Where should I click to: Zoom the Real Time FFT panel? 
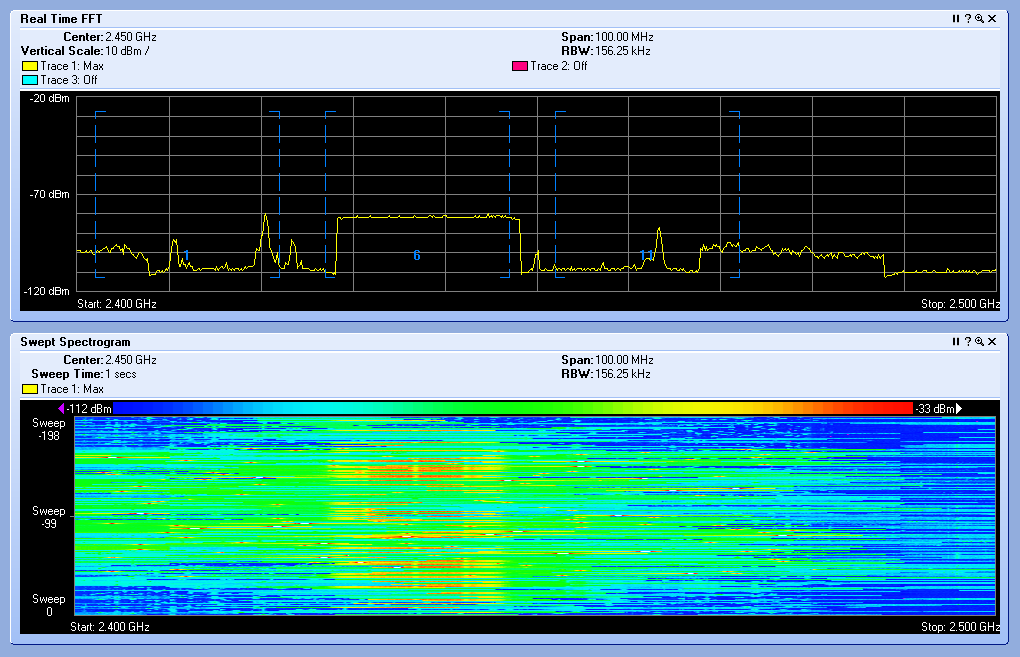980,19
